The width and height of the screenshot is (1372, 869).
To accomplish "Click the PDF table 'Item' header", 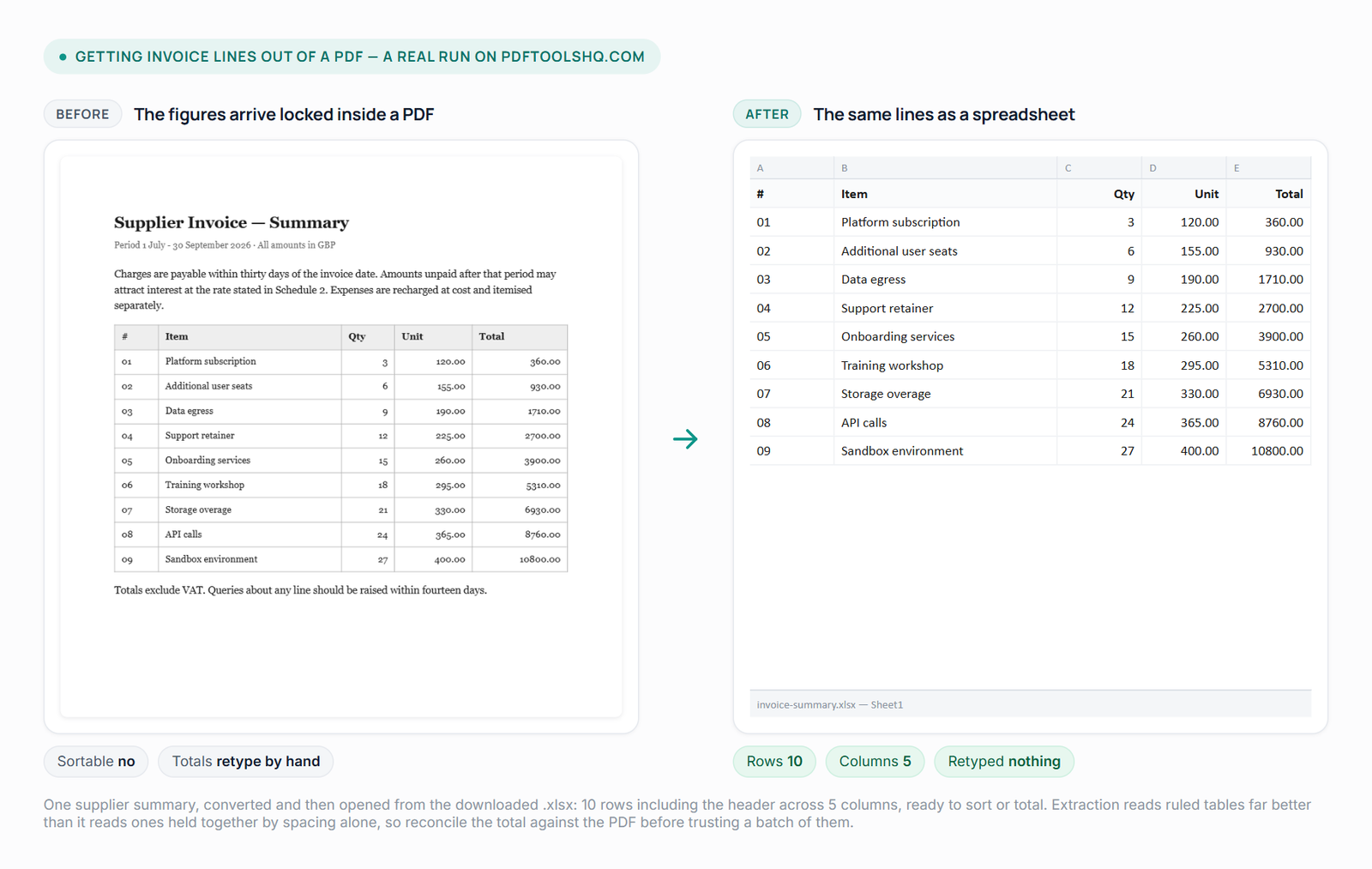I will [x=250, y=336].
